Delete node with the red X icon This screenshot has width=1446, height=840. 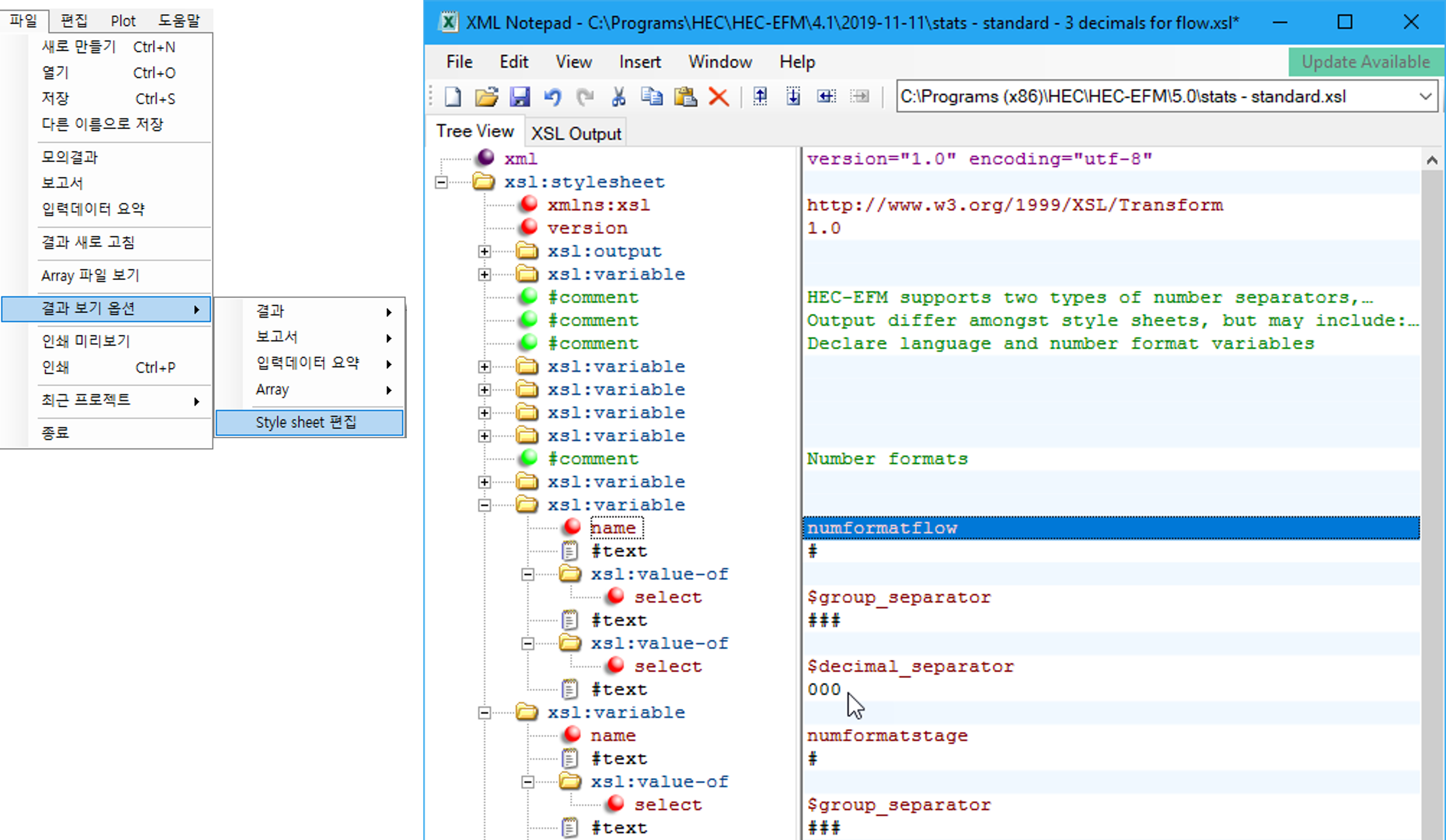[x=718, y=96]
